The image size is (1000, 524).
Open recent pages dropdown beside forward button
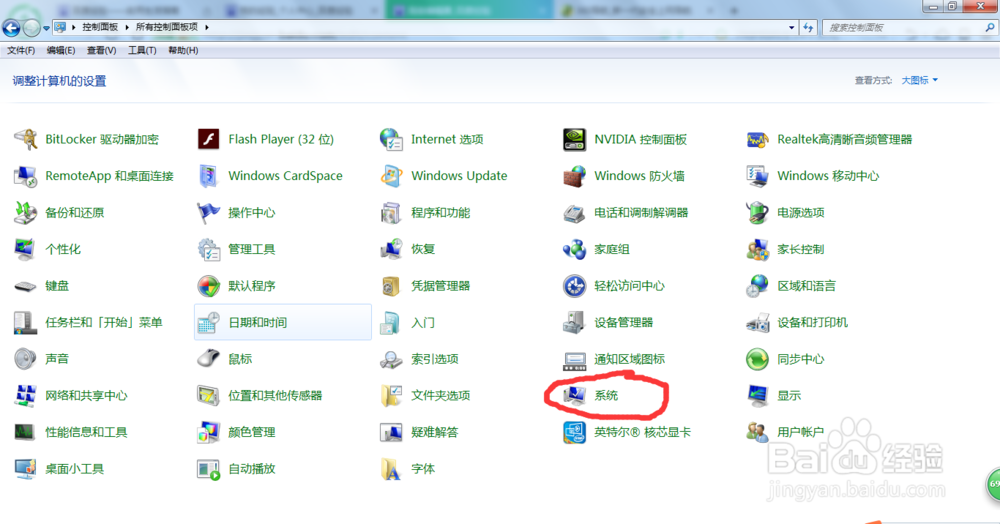(46, 28)
